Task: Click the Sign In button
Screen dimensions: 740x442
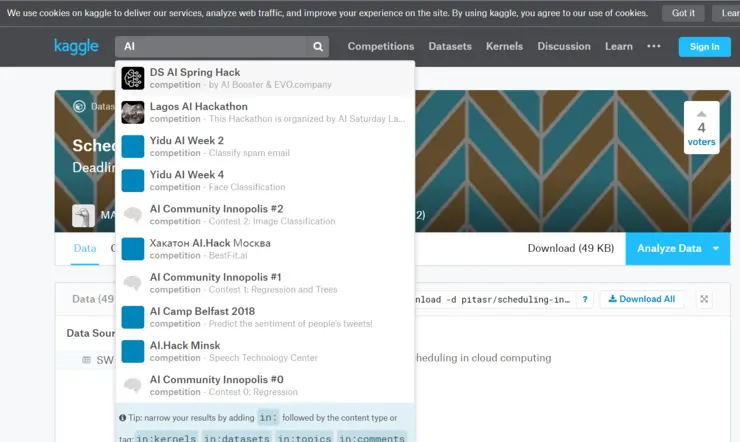Action: click(x=704, y=47)
